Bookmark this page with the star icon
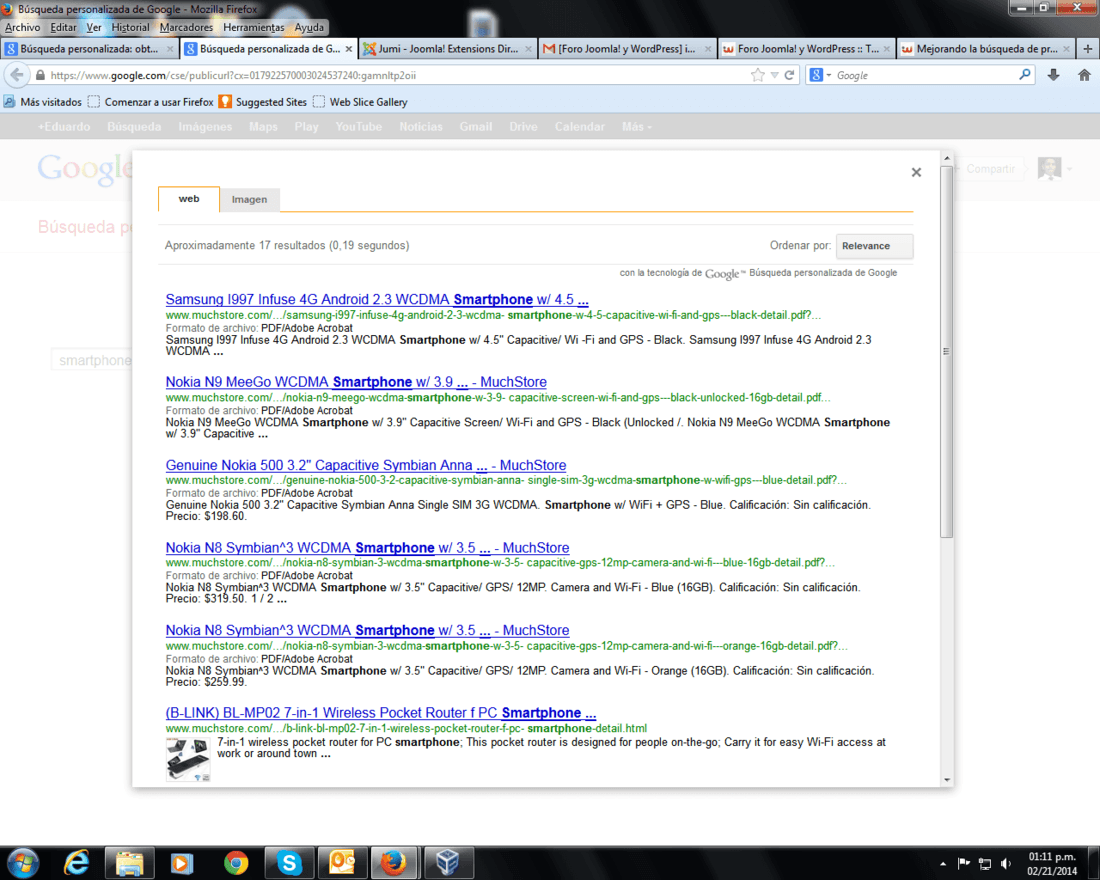The image size is (1100, 880). coord(757,75)
